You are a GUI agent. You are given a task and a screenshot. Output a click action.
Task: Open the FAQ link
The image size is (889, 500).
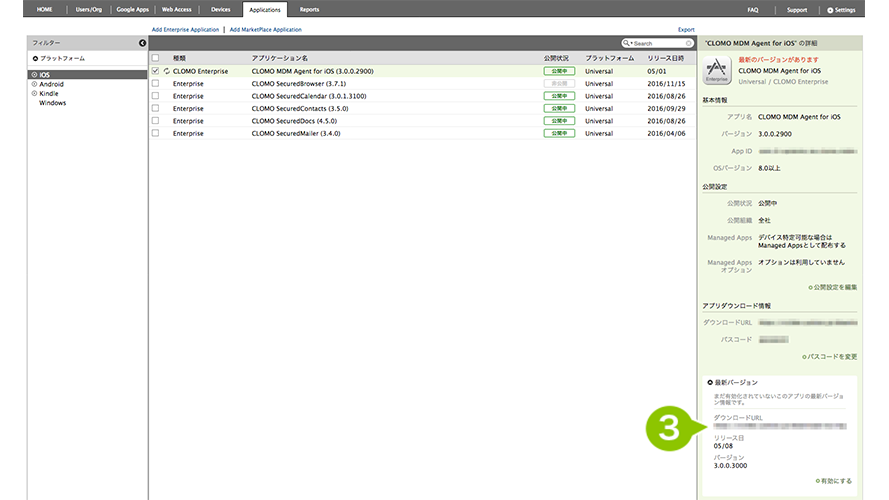752,10
